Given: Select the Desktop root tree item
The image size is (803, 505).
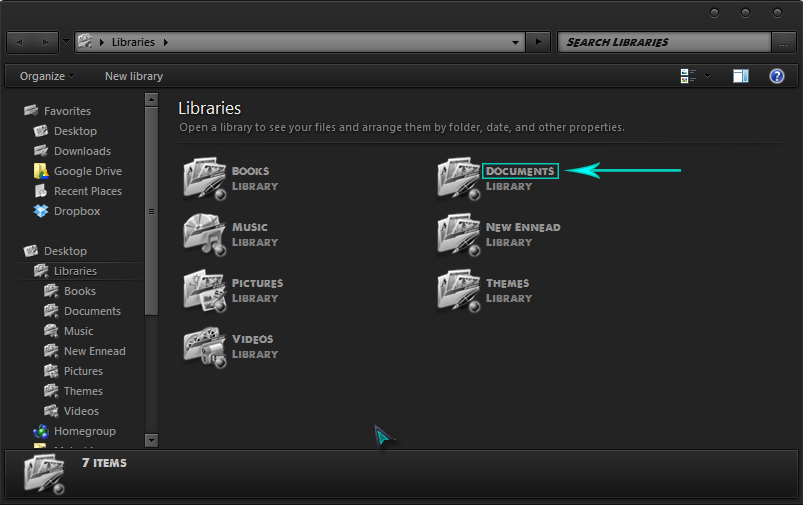Looking at the screenshot, I should pyautogui.click(x=65, y=251).
